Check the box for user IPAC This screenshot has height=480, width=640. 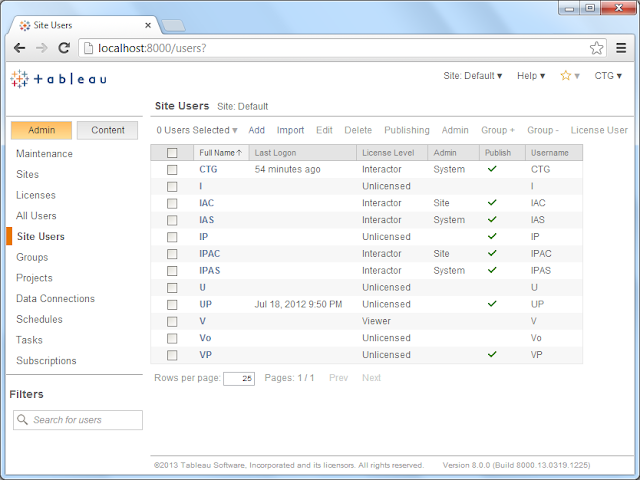coord(172,254)
